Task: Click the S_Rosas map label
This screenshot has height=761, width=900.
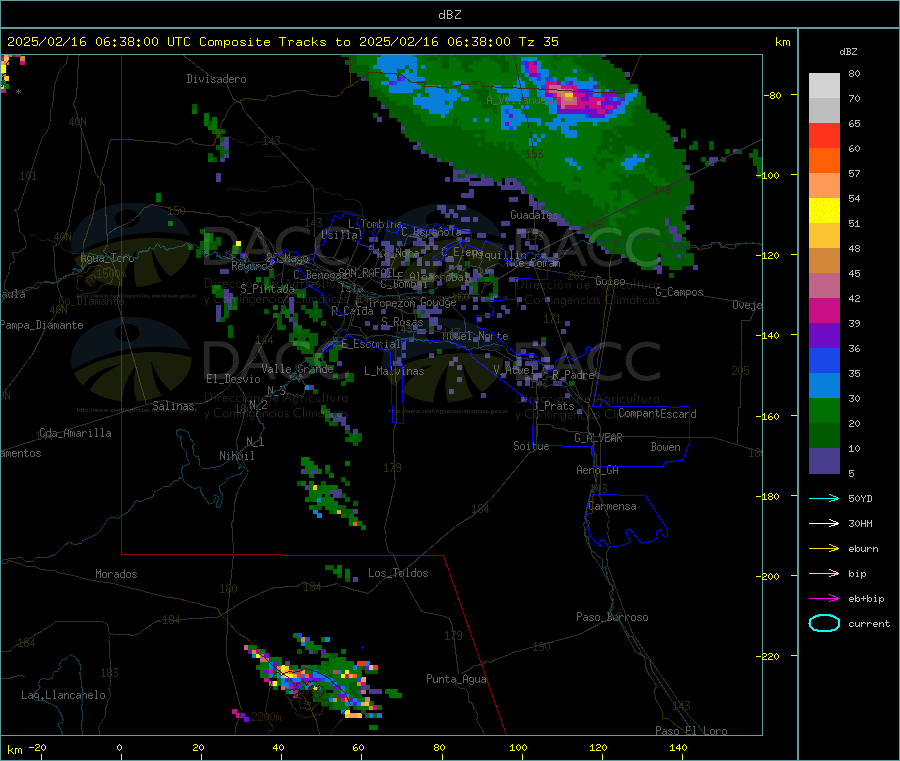Action: tap(402, 322)
